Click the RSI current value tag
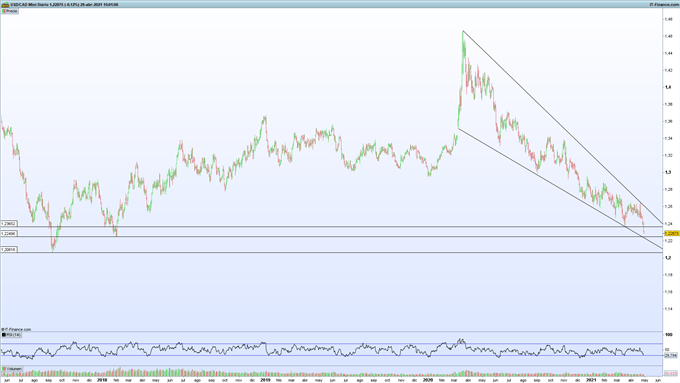 pos(671,355)
